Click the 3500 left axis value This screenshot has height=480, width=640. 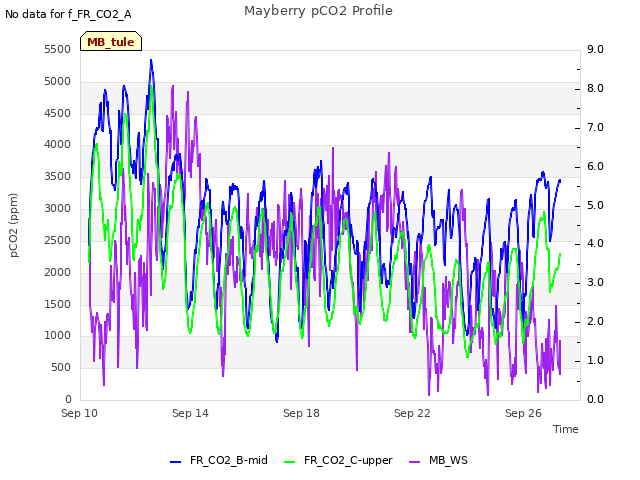pyautogui.click(x=58, y=176)
